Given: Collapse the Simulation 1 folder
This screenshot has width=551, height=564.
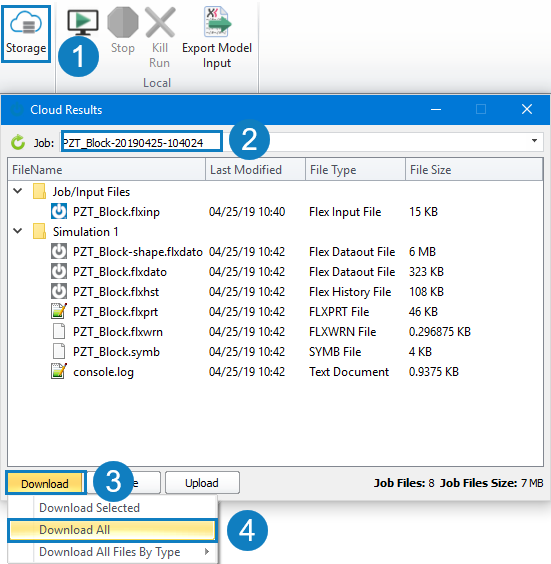Looking at the screenshot, I should [17, 231].
